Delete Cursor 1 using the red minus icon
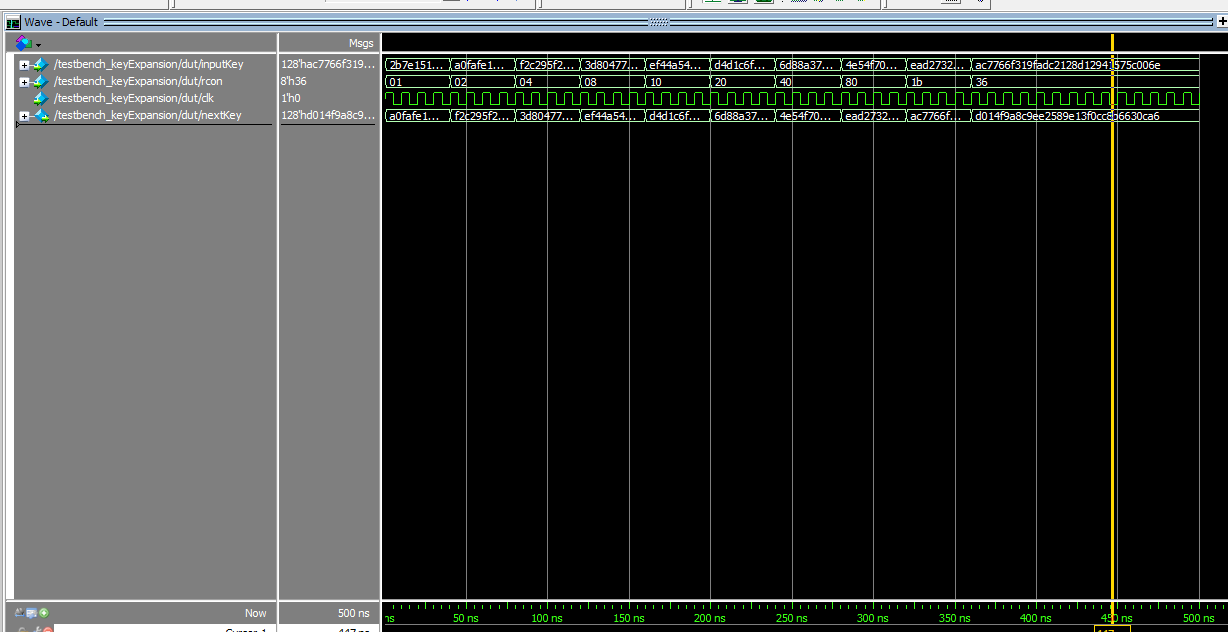 (47, 630)
